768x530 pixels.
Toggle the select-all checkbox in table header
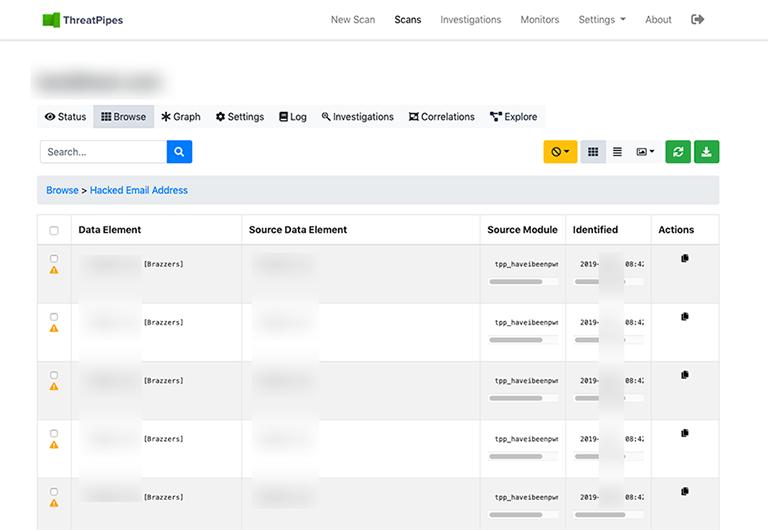(x=54, y=231)
